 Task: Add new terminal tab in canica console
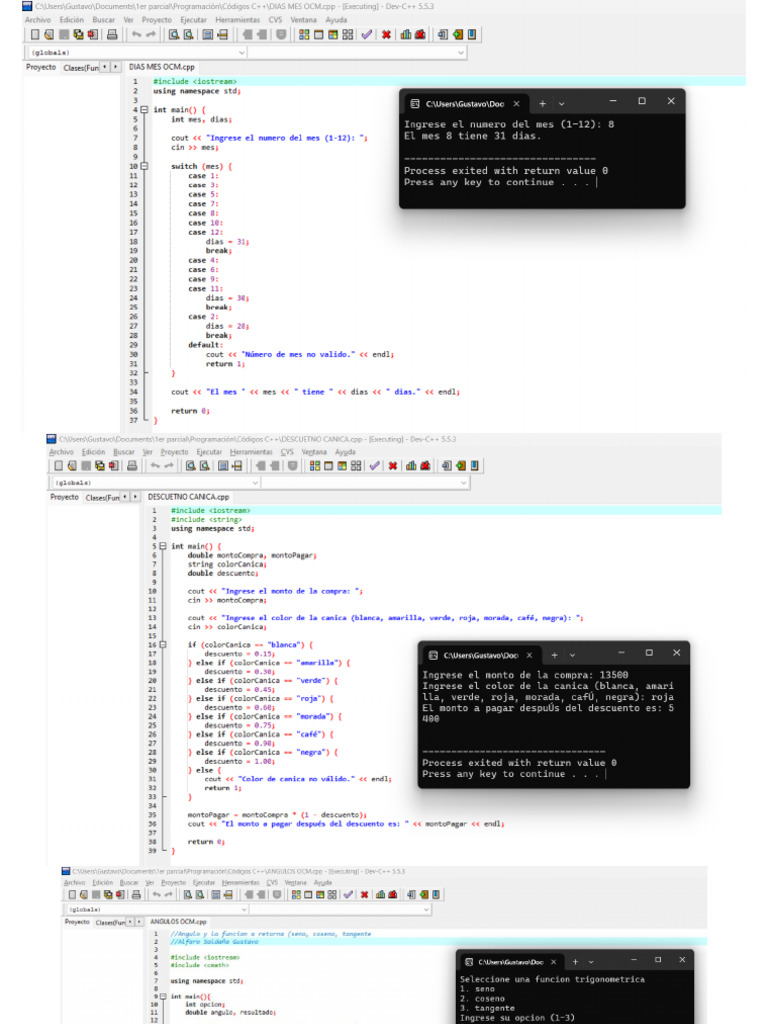point(554,654)
